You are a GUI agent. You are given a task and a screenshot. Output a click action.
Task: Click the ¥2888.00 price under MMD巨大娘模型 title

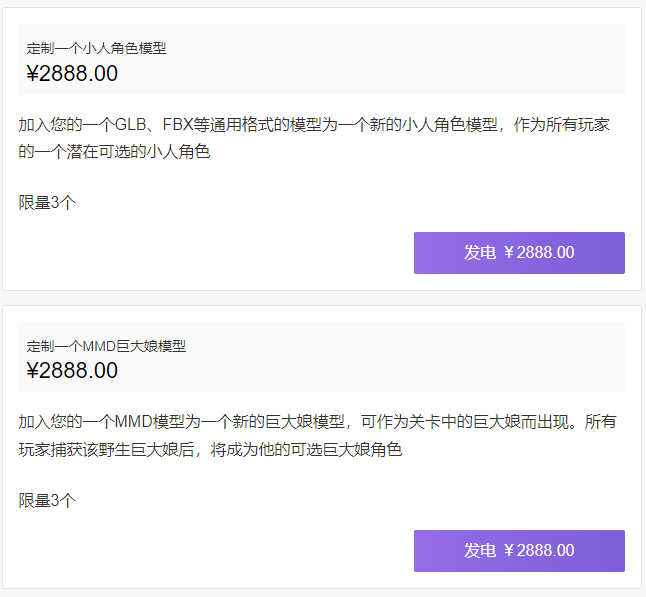coord(72,370)
